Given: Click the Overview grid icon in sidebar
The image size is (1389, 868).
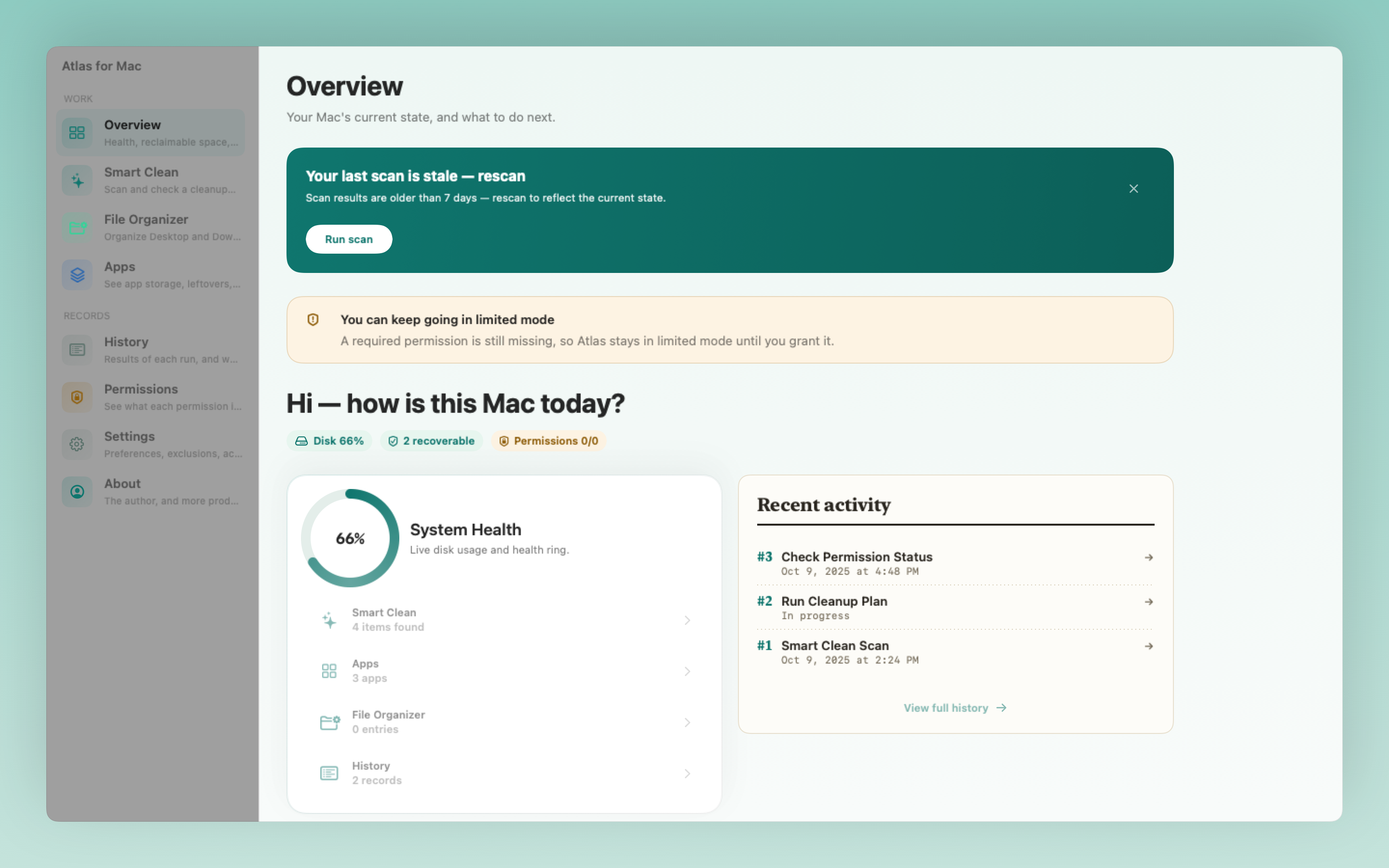Looking at the screenshot, I should pos(77,133).
